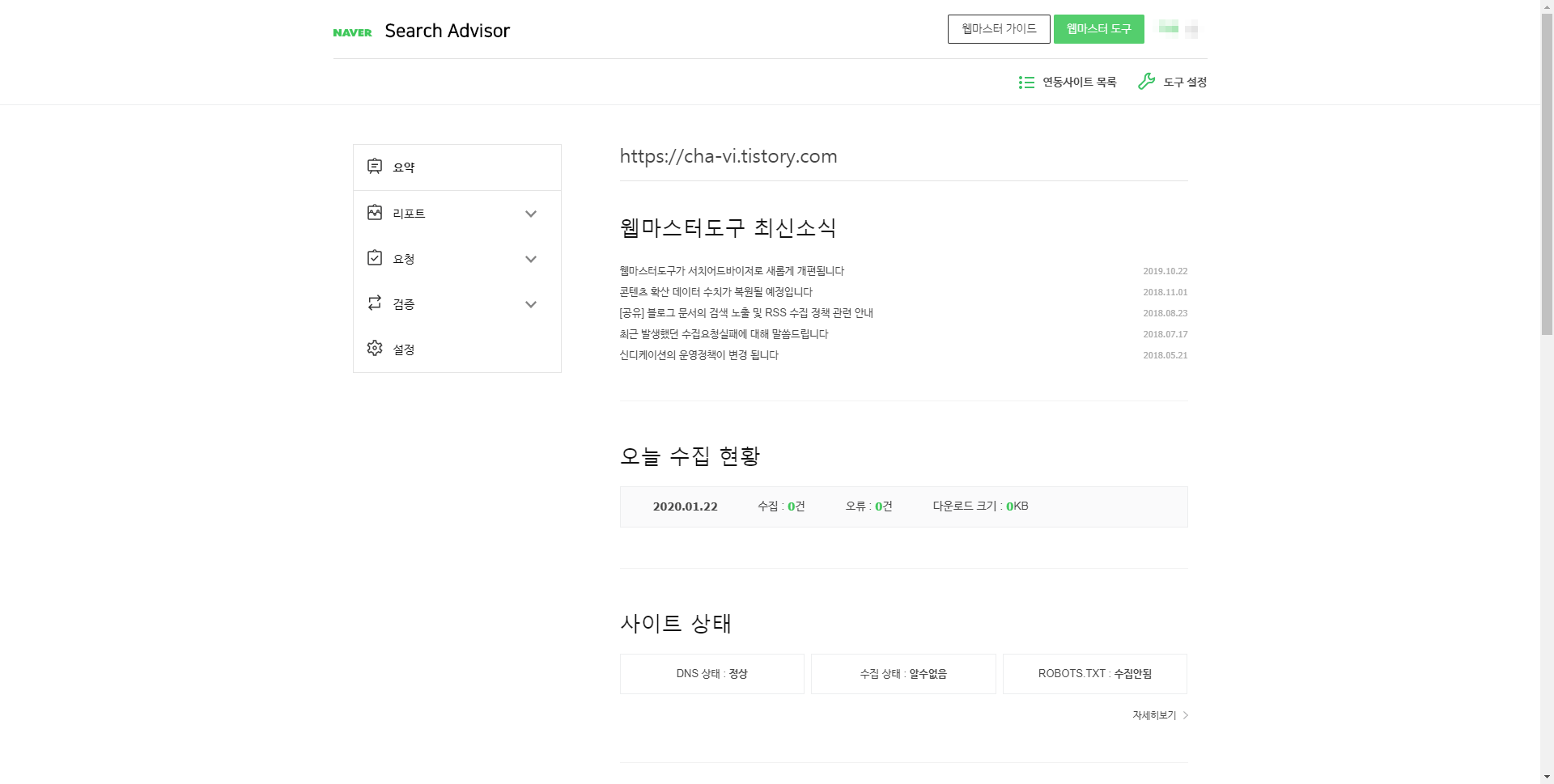Click the 요청 clipboard icon

coord(375,258)
